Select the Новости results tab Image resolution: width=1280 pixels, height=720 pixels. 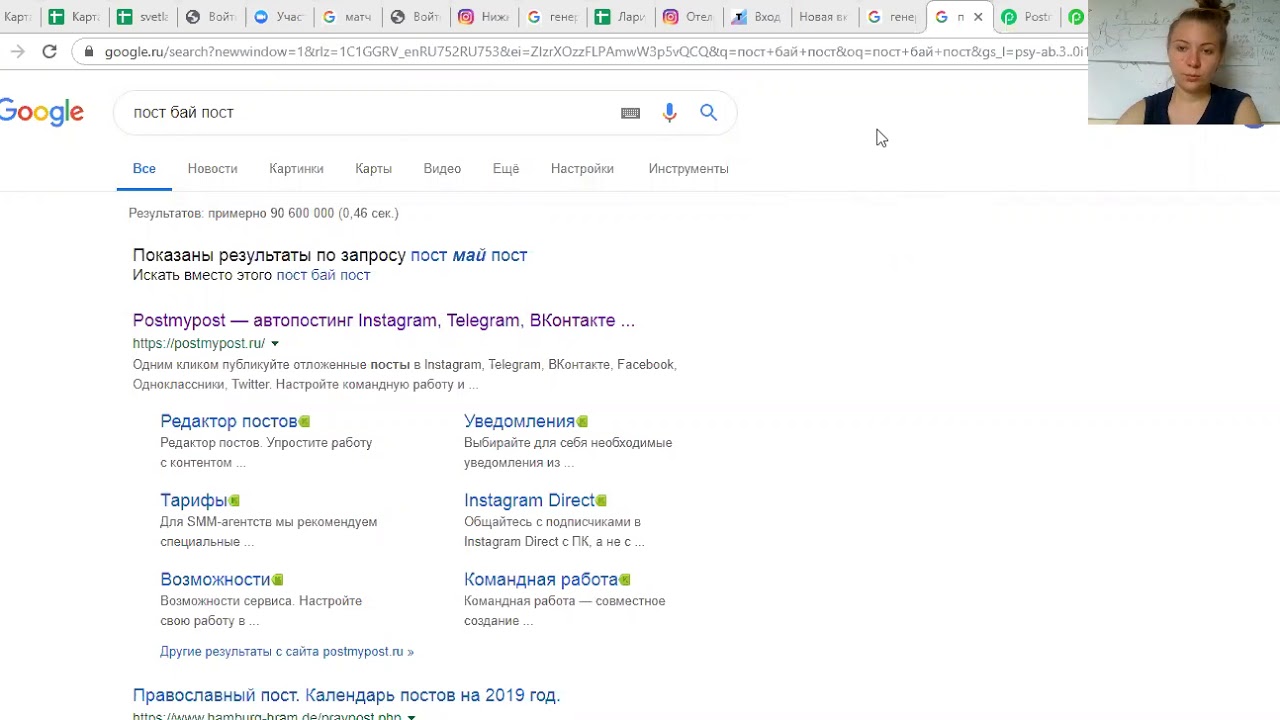click(212, 168)
